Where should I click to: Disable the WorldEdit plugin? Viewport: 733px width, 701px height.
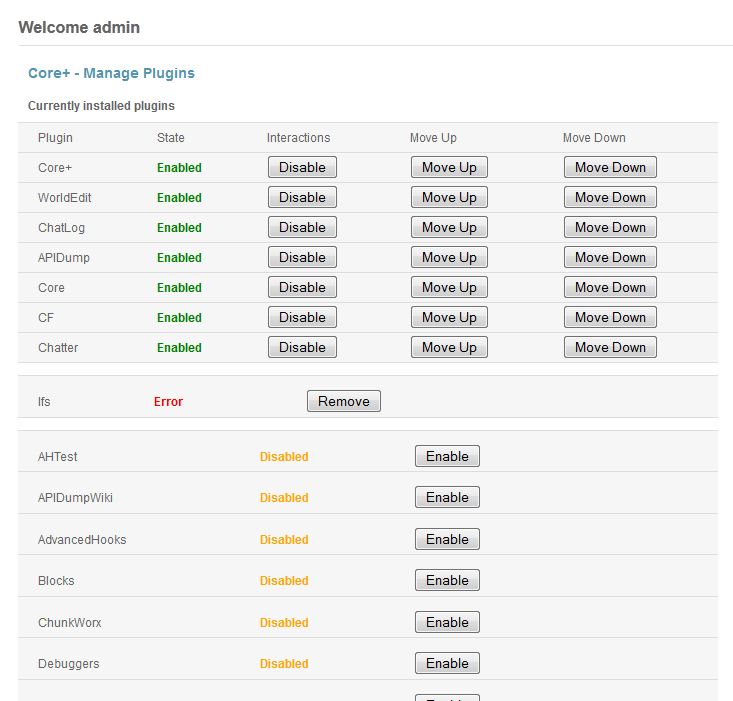click(302, 197)
